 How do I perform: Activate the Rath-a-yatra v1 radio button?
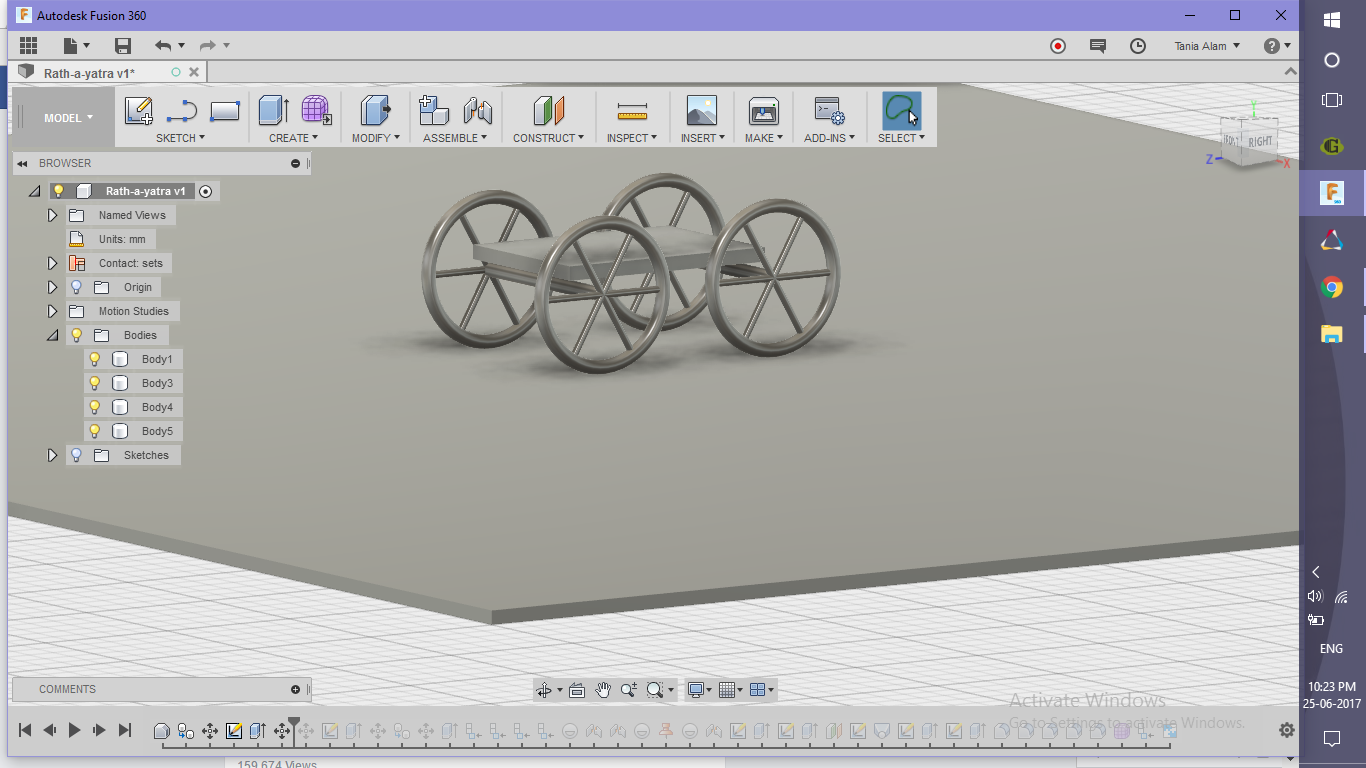(206, 191)
